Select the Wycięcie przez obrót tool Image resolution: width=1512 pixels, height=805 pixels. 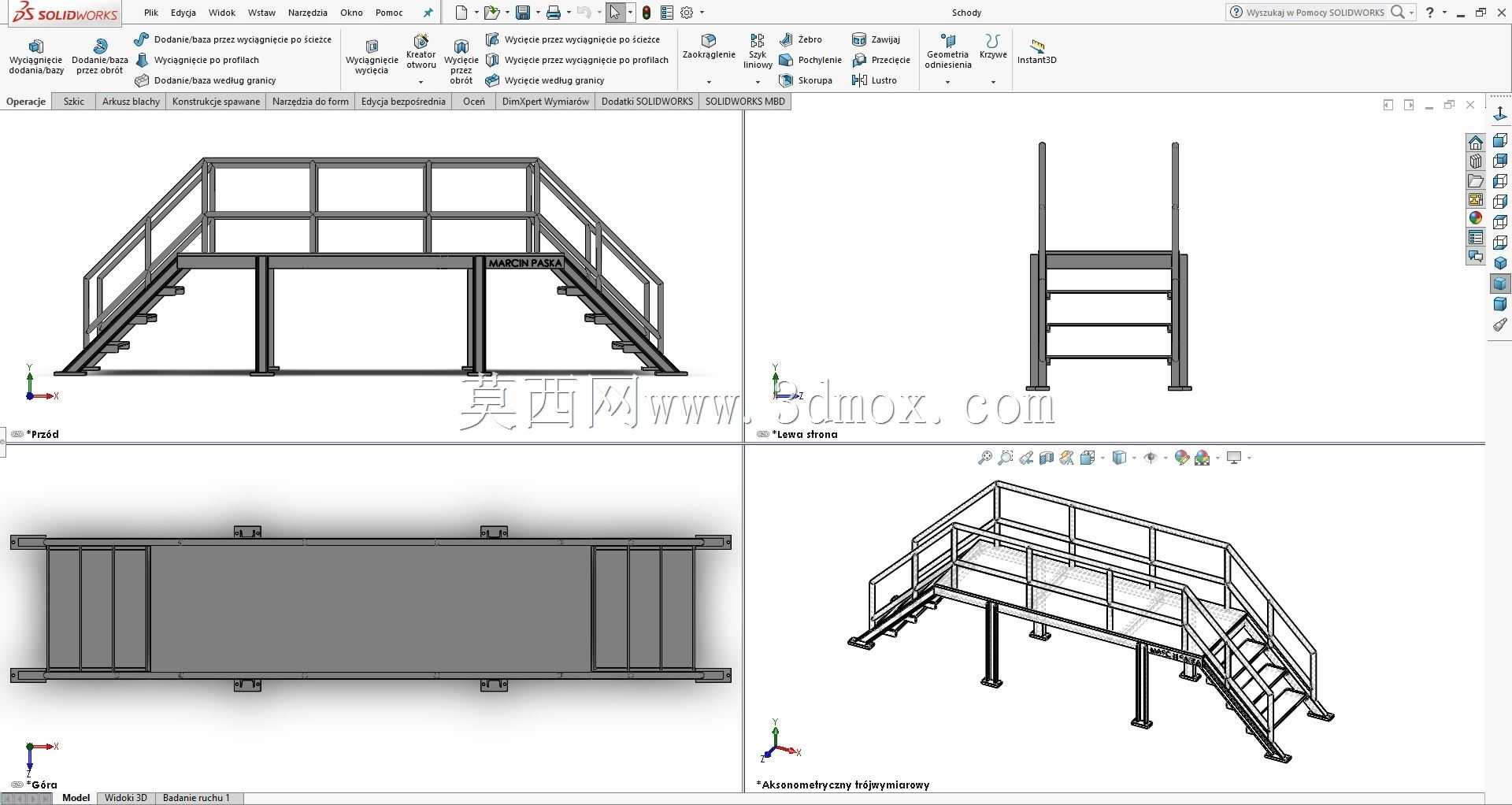461,60
